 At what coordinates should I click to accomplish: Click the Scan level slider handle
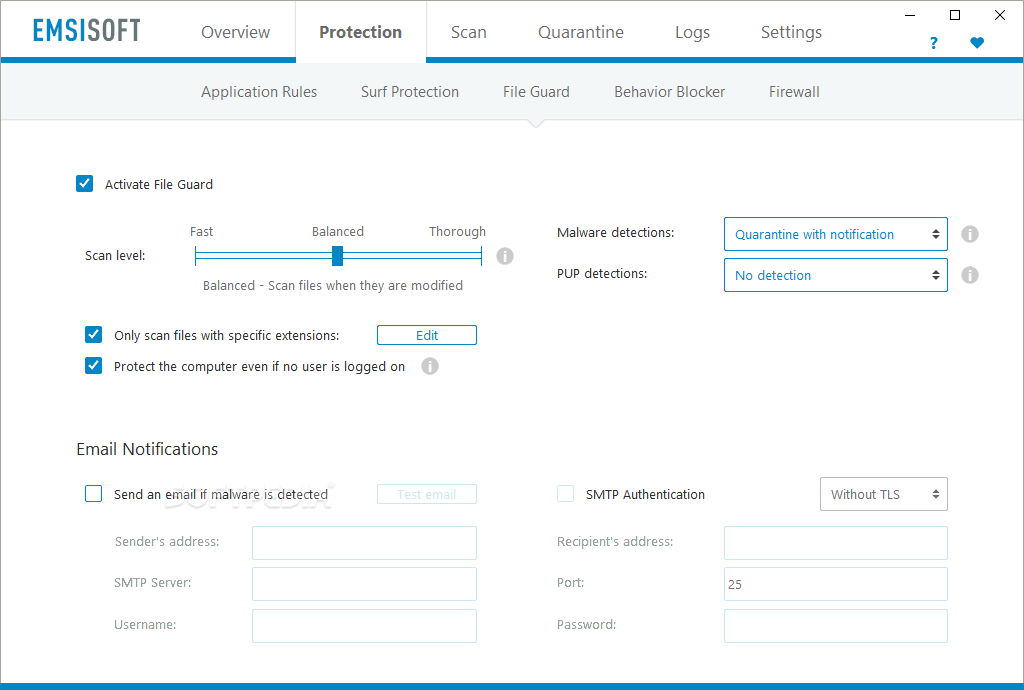(337, 256)
